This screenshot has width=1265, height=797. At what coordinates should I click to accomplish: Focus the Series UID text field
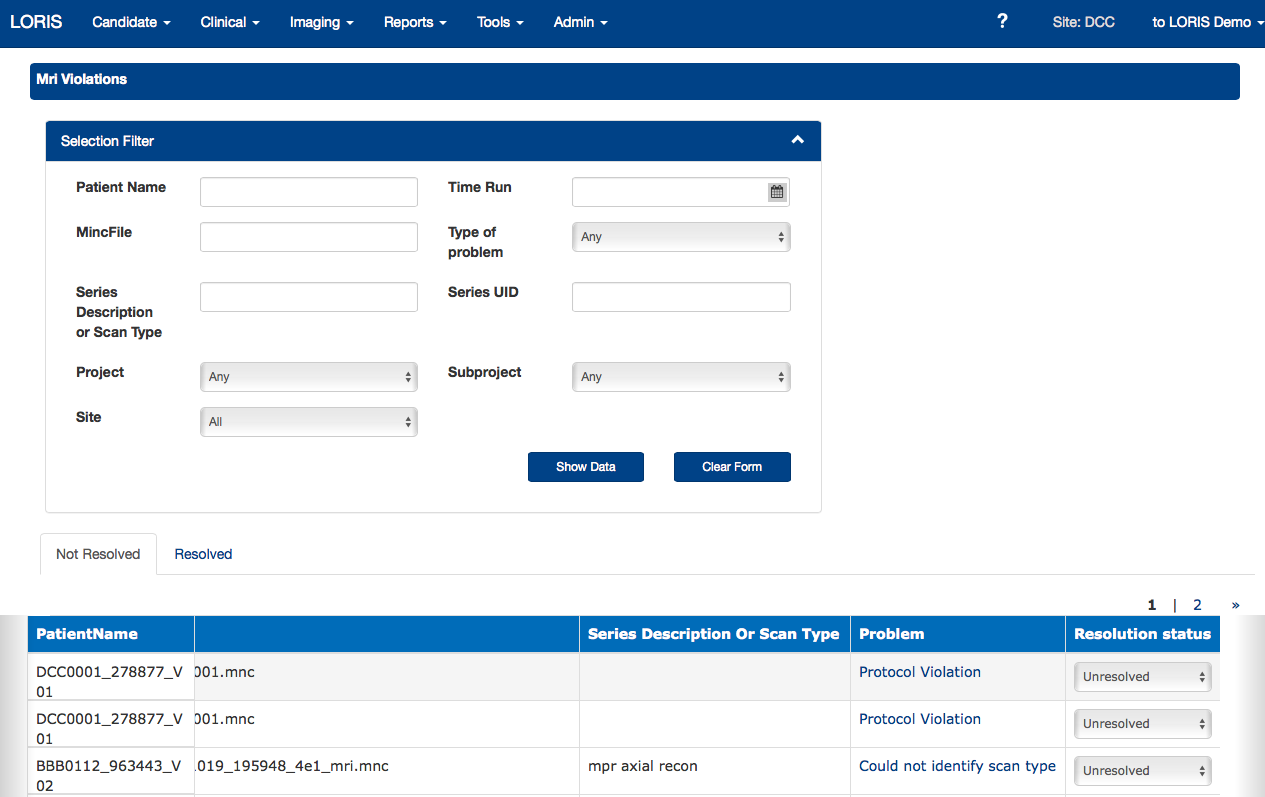(x=681, y=297)
